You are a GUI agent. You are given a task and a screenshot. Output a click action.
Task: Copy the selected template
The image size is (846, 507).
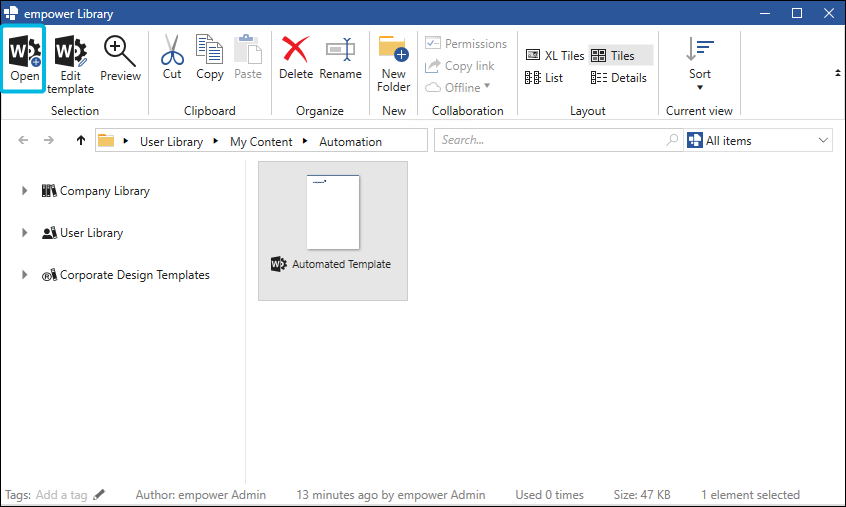pyautogui.click(x=209, y=58)
